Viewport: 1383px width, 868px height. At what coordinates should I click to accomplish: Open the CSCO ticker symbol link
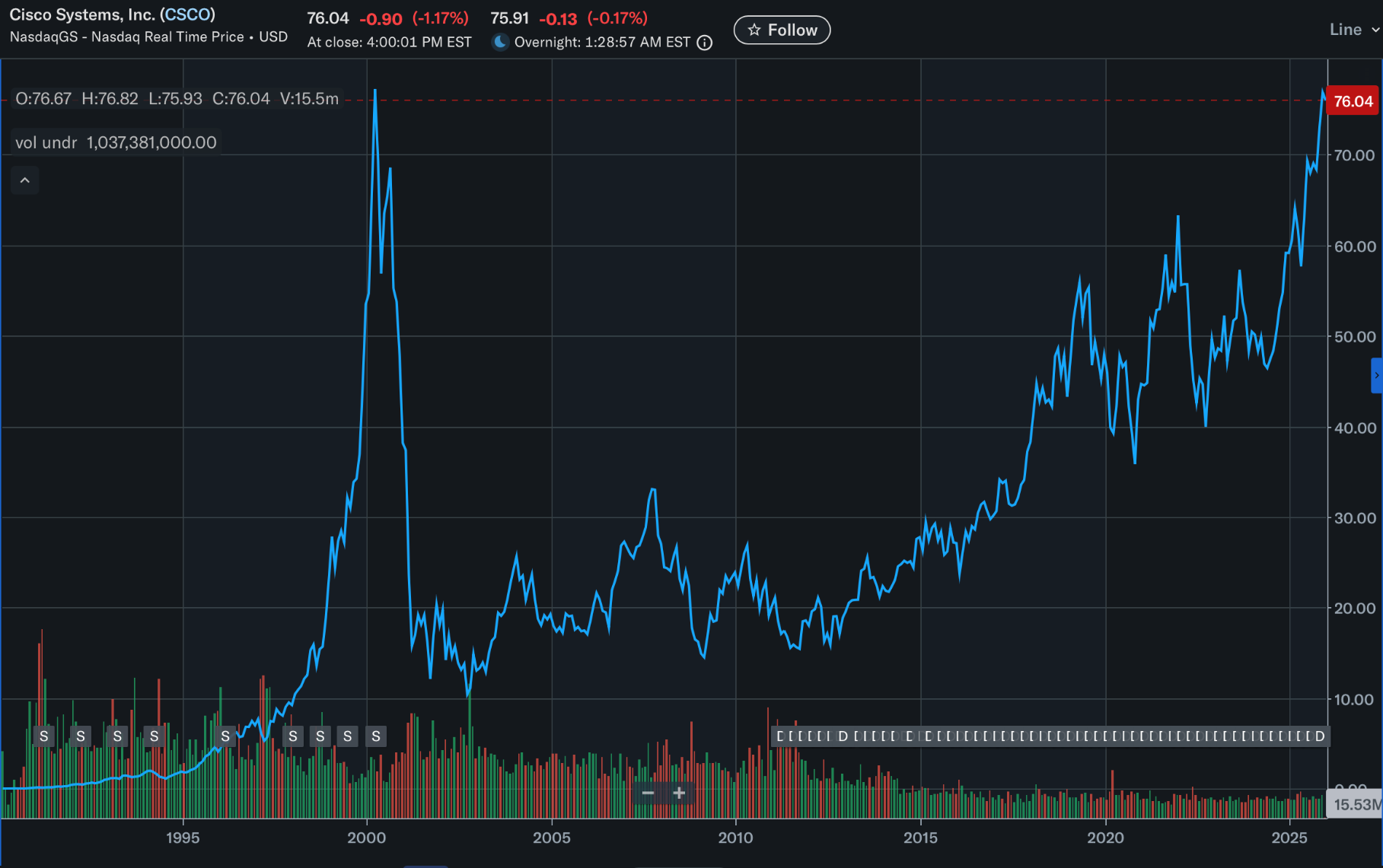(x=187, y=14)
